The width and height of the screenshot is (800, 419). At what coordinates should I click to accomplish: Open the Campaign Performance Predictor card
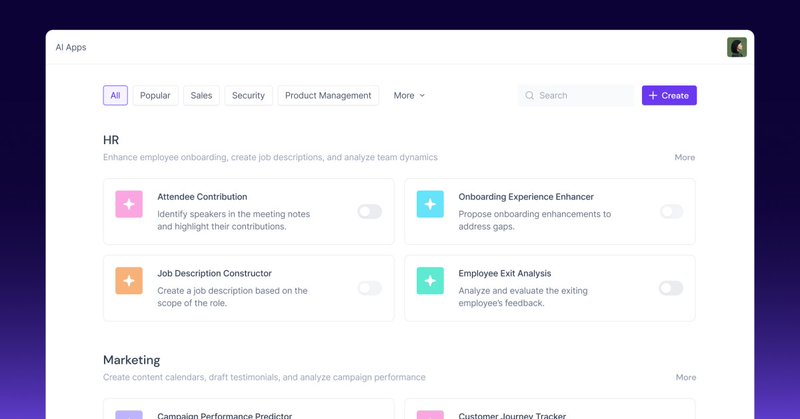tap(248, 409)
